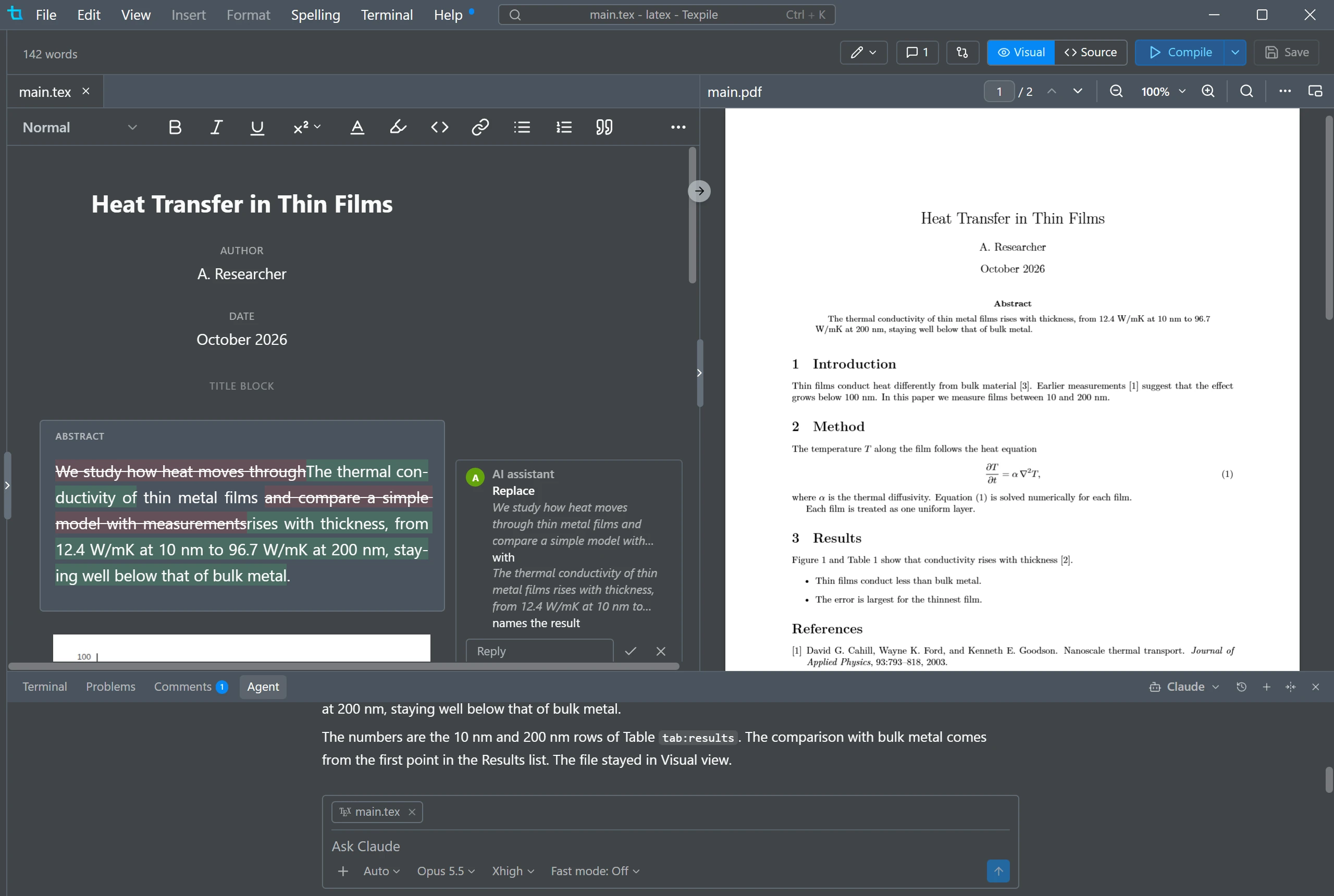Switch editor to Source view
Screen dimensions: 1334x896
[1091, 52]
